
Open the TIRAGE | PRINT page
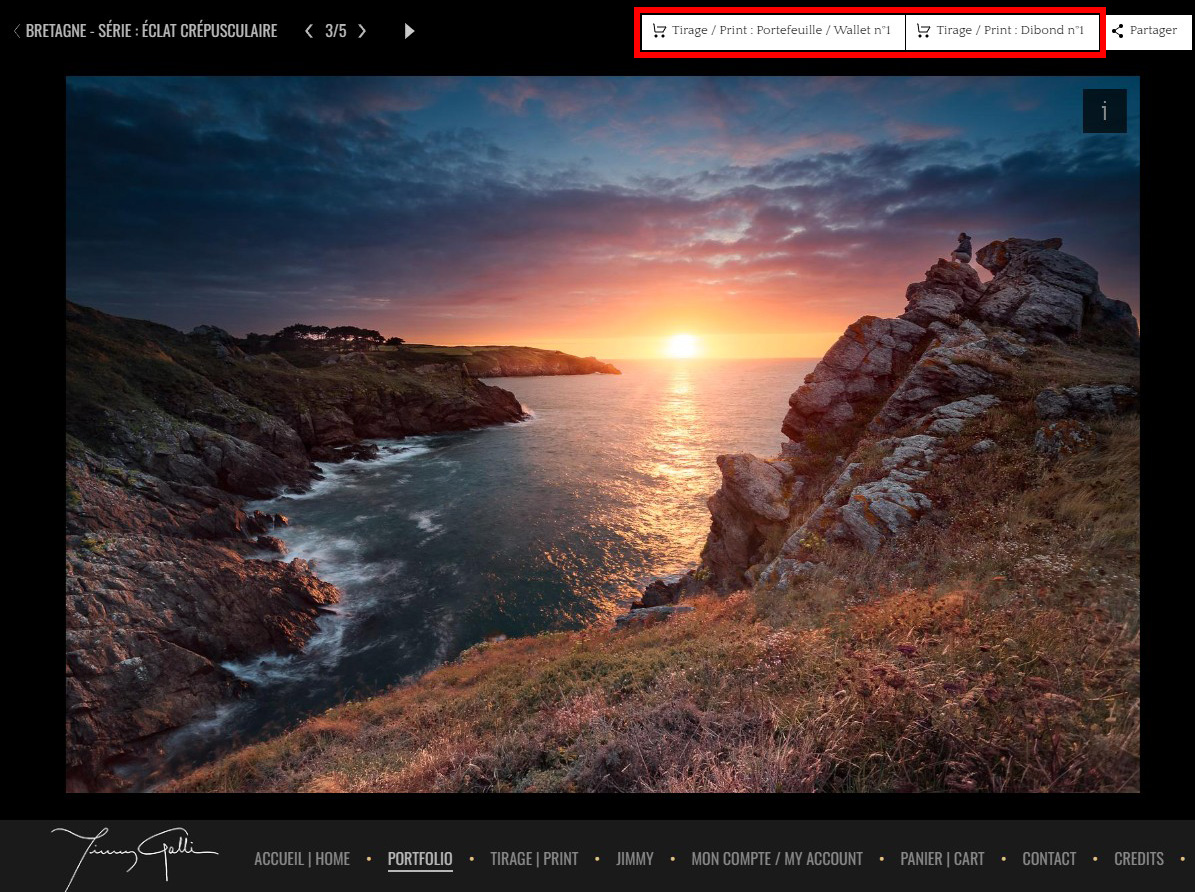coord(534,858)
